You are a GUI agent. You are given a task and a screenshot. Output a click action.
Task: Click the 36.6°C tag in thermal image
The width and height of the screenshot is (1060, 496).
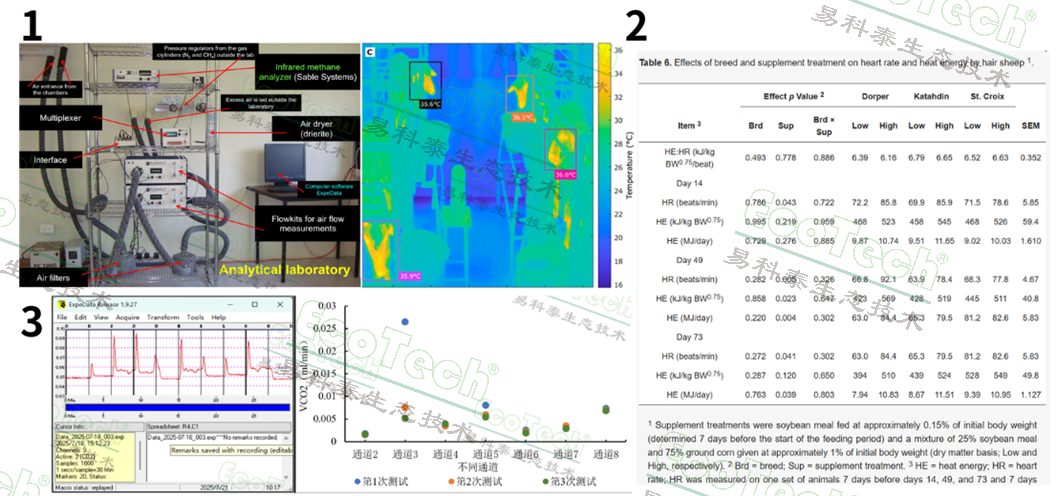(x=565, y=174)
